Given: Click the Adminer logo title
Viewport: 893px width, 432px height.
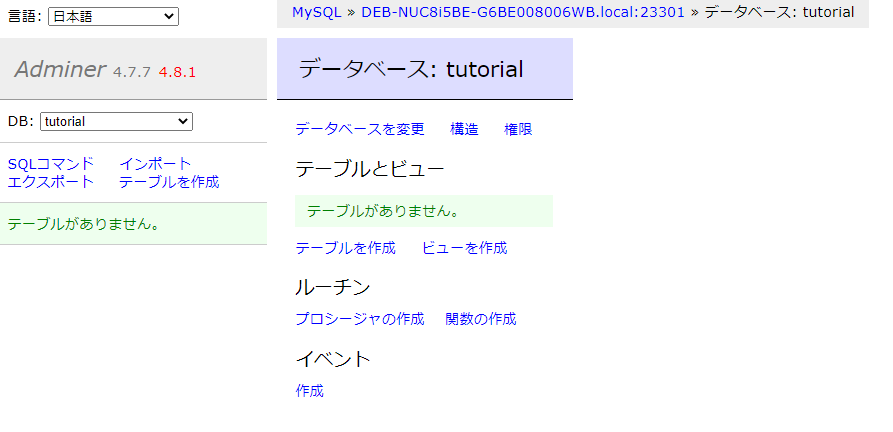Looking at the screenshot, I should [x=60, y=69].
